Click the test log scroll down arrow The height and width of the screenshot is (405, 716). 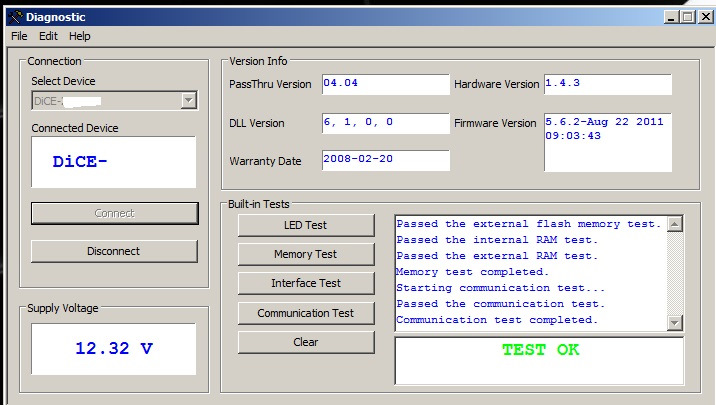pyautogui.click(x=674, y=322)
